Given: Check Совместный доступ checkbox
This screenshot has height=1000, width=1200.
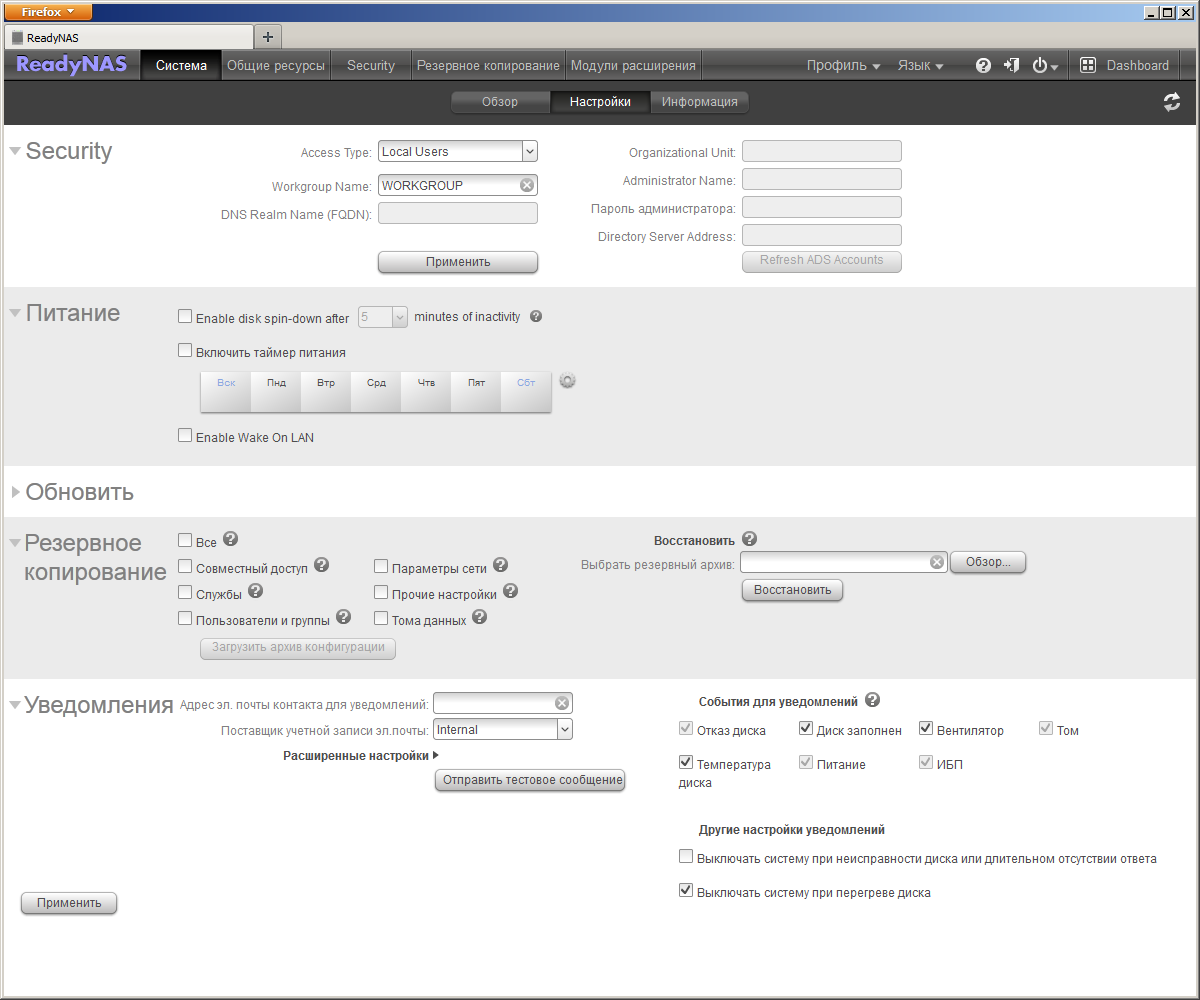Looking at the screenshot, I should (x=184, y=566).
